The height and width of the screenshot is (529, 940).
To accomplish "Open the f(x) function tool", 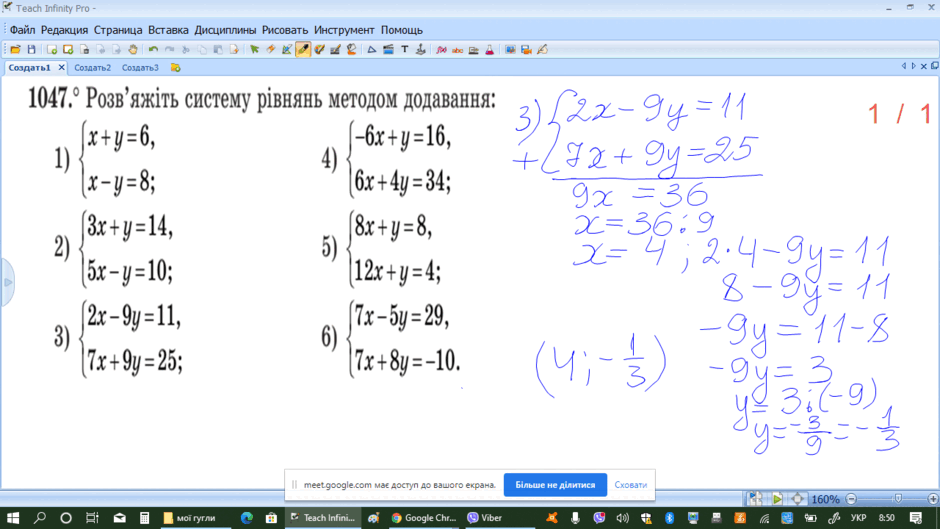I will [441, 50].
